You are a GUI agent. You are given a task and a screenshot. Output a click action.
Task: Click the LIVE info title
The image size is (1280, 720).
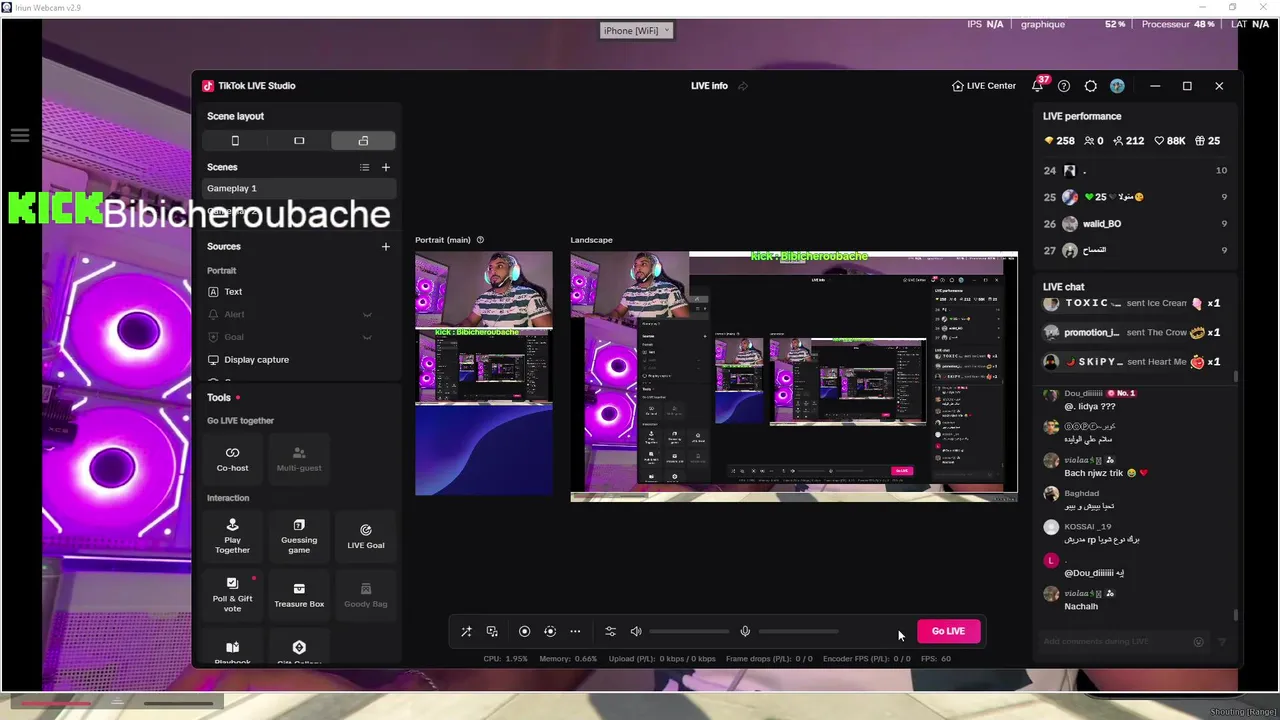click(x=709, y=86)
